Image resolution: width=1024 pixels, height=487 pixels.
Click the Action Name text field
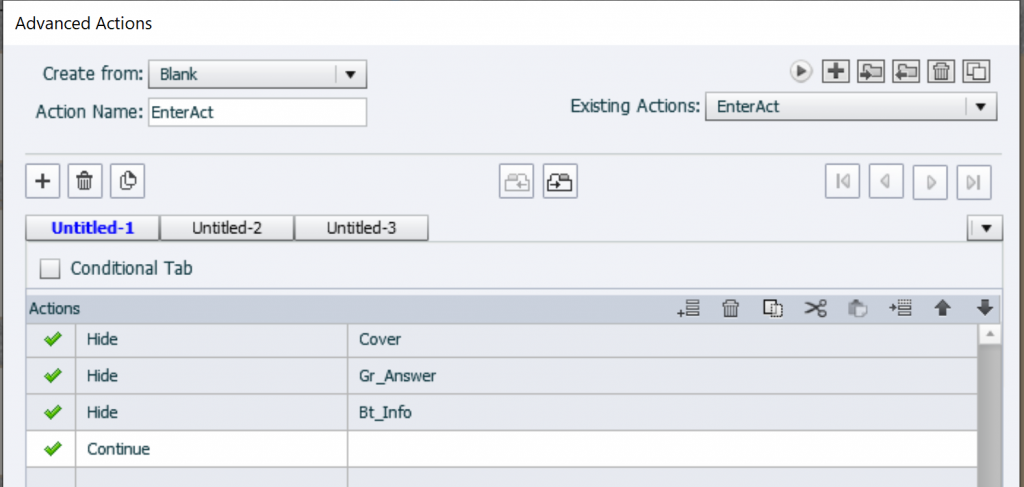click(257, 112)
